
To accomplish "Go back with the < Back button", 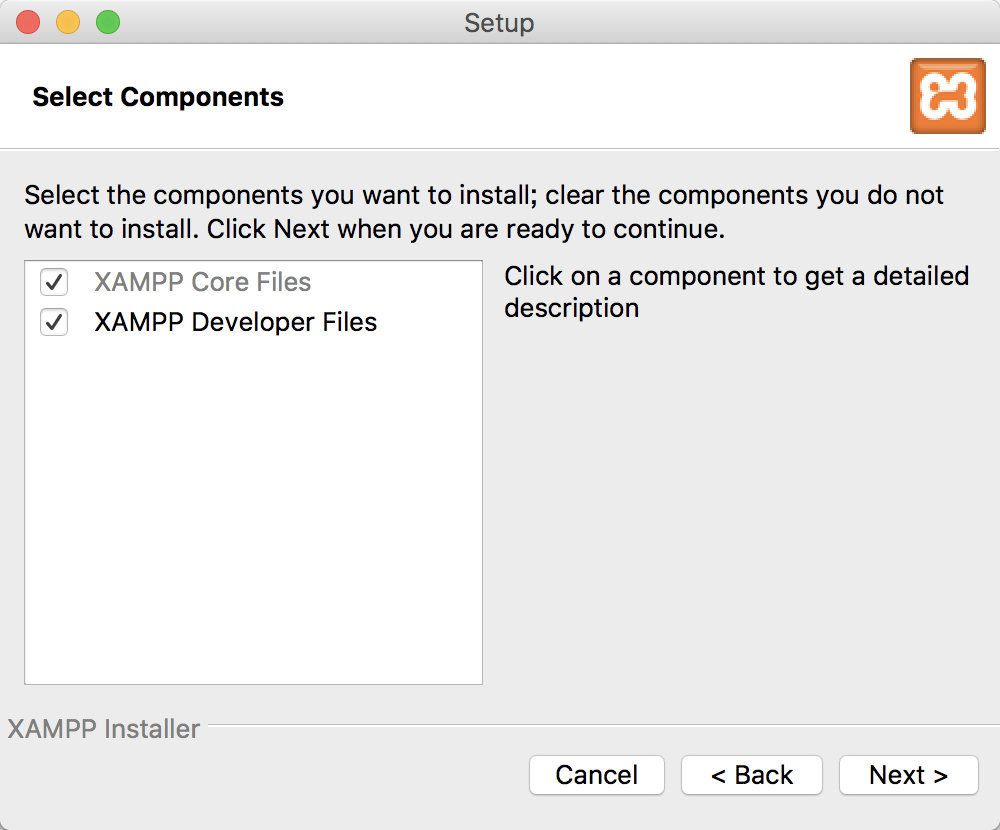I will pos(751,775).
